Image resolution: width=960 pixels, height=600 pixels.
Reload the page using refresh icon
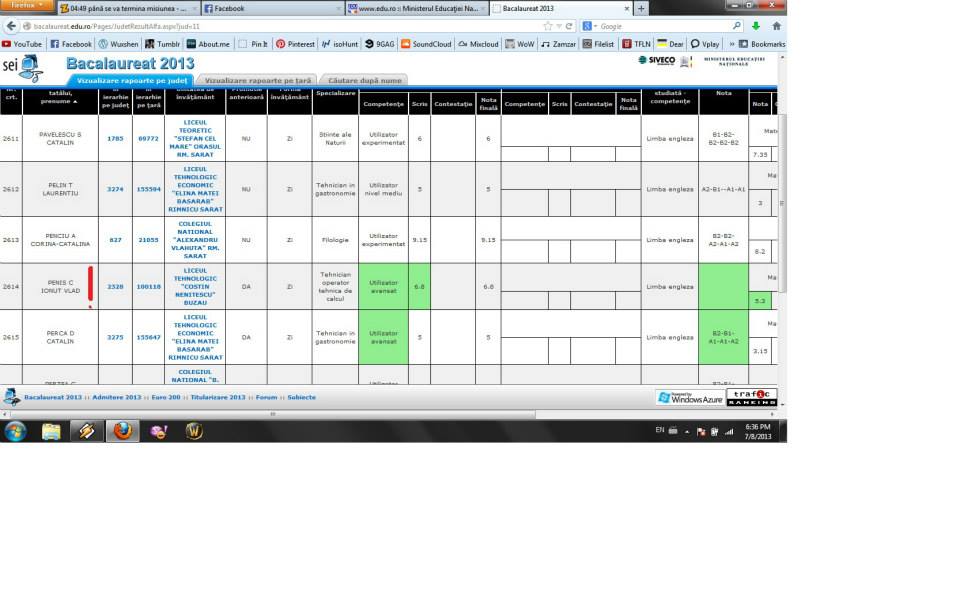[x=570, y=26]
